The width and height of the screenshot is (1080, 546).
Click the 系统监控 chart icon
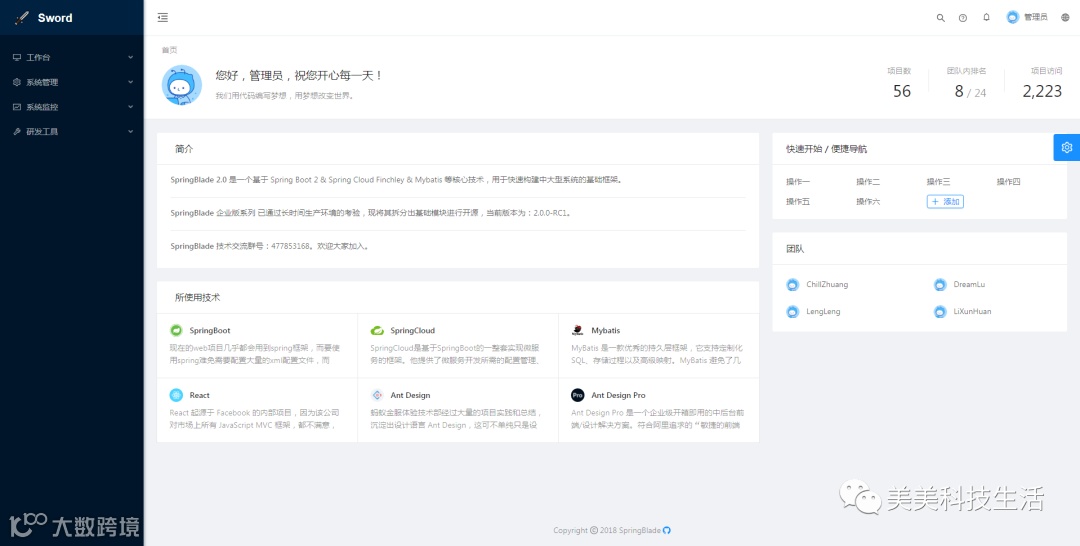tap(17, 107)
